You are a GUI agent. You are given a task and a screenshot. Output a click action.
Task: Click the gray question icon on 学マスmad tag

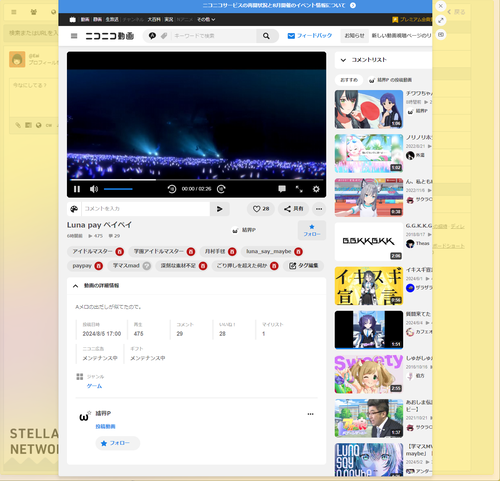click(x=147, y=266)
